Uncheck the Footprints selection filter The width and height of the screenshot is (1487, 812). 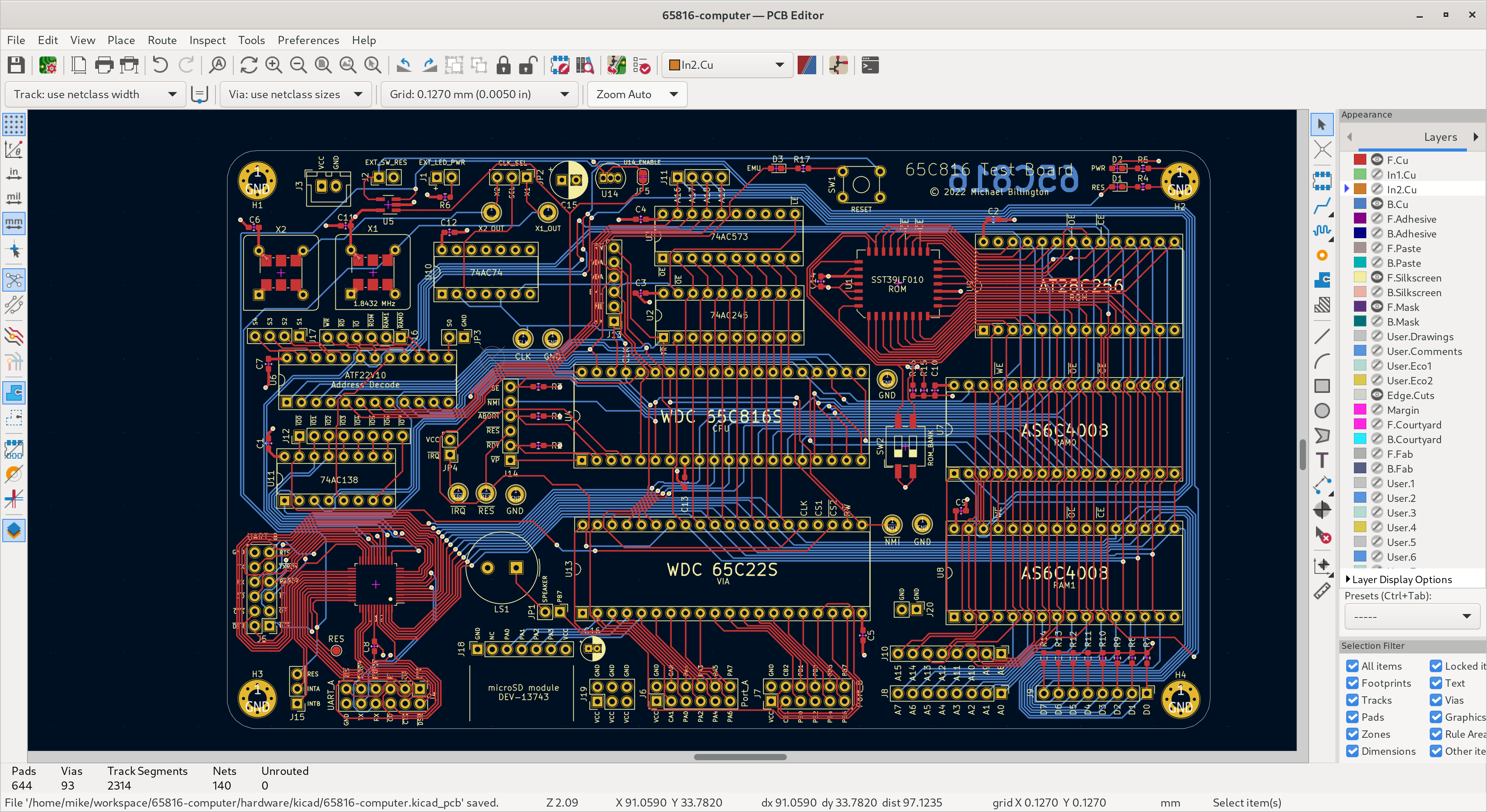coord(1352,683)
